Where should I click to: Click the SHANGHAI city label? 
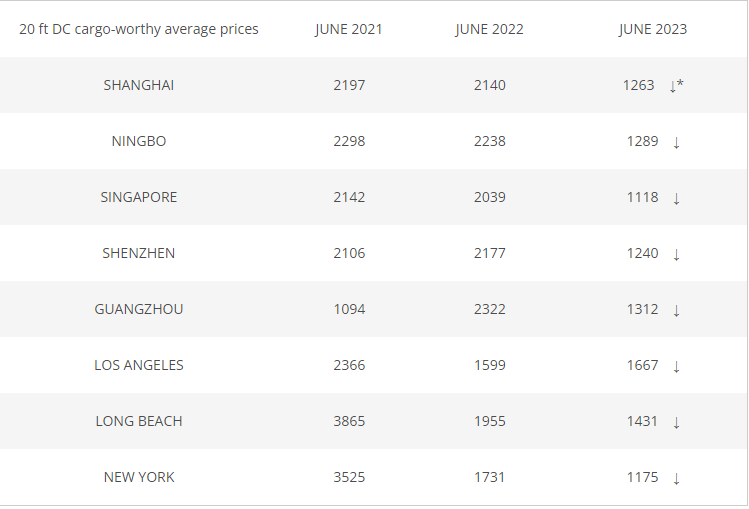point(139,85)
